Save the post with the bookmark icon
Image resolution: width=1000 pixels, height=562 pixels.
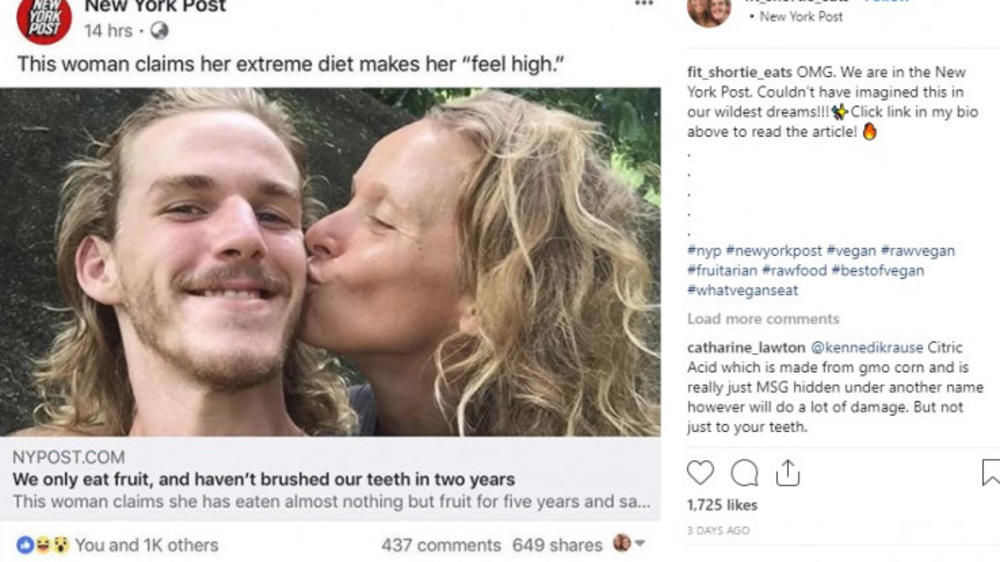[x=990, y=472]
